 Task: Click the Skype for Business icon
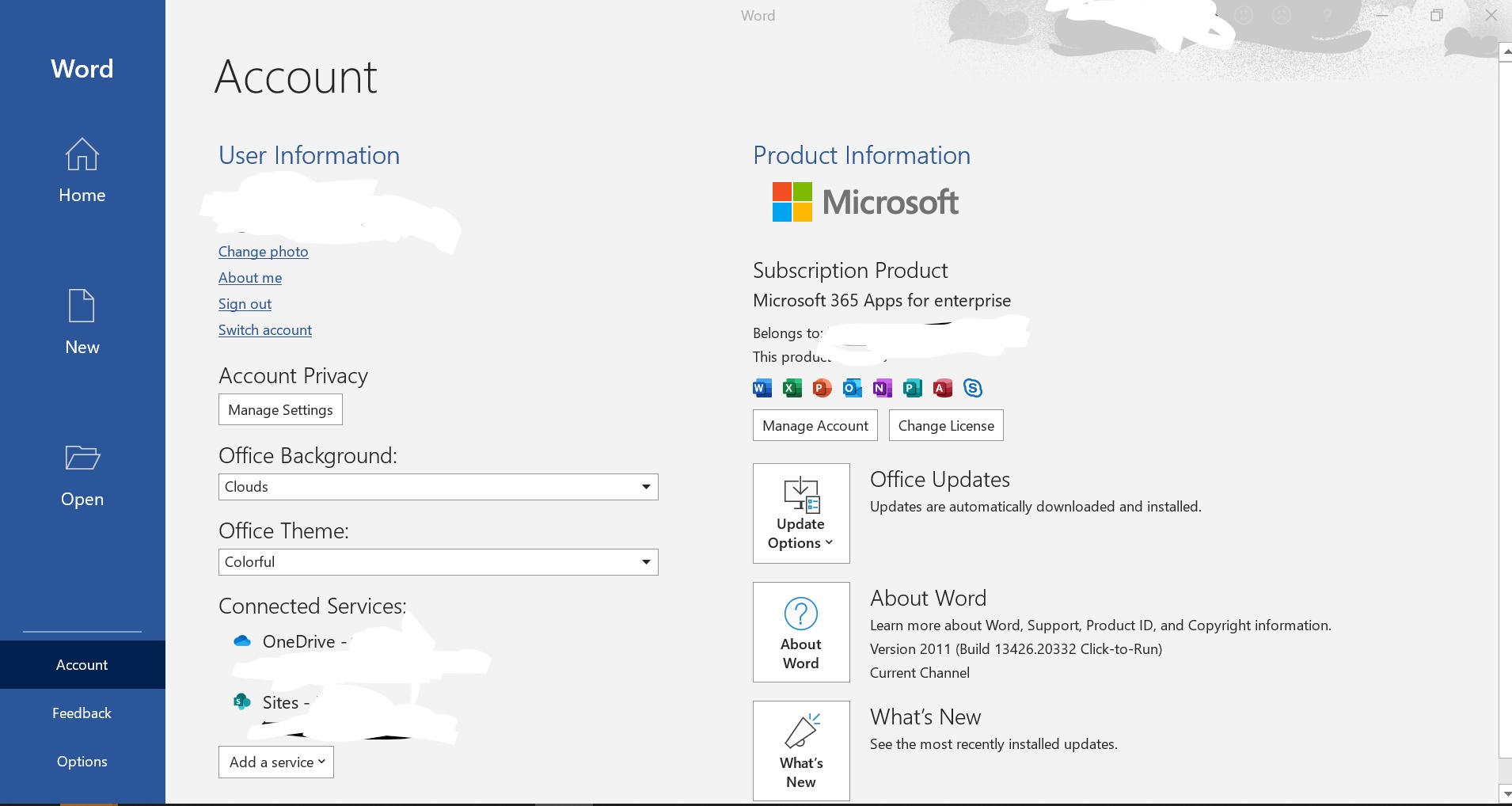click(973, 388)
